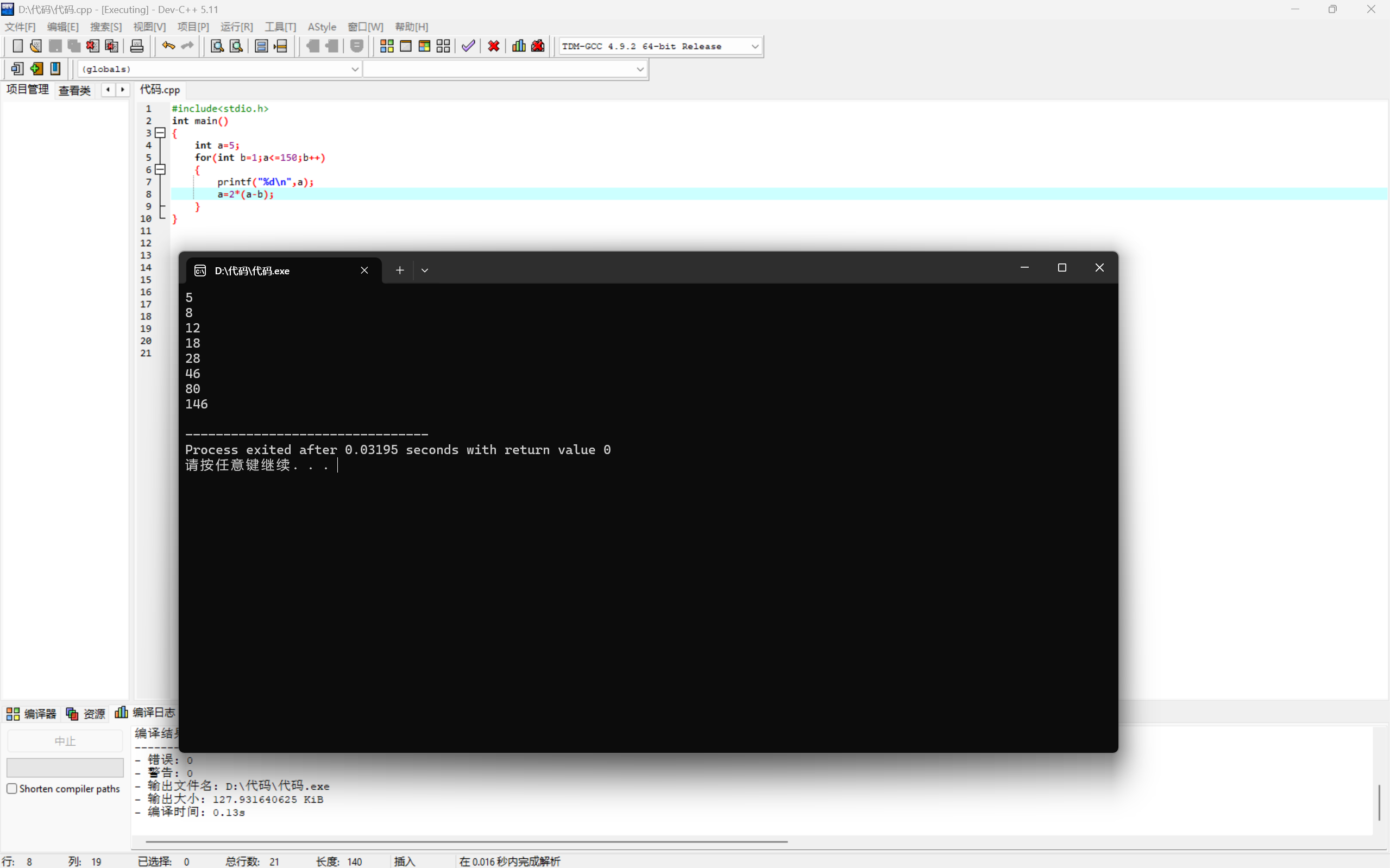Image resolution: width=1390 pixels, height=868 pixels.
Task: Open the TDM-GCC compiler selection dropdown
Action: (x=754, y=47)
